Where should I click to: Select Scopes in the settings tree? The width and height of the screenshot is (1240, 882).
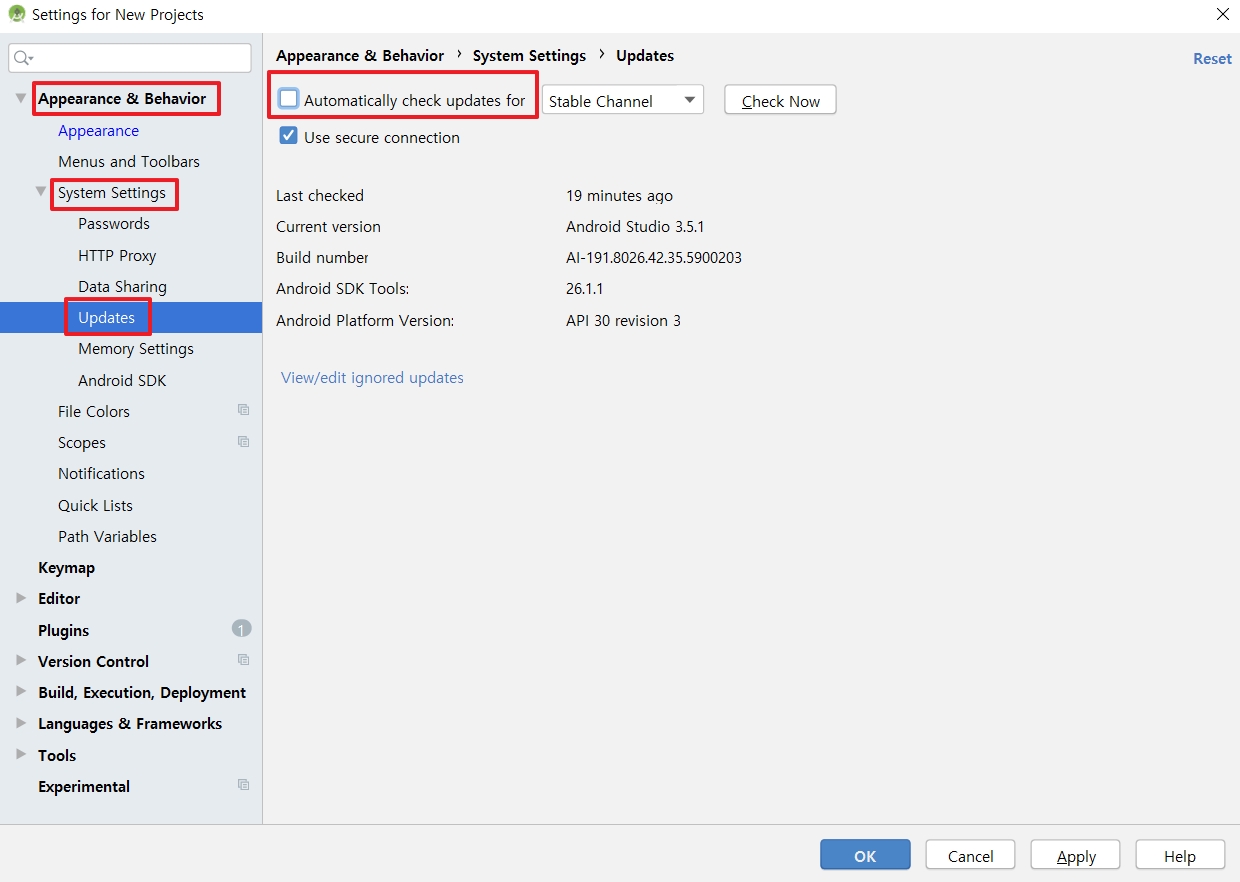tap(82, 442)
